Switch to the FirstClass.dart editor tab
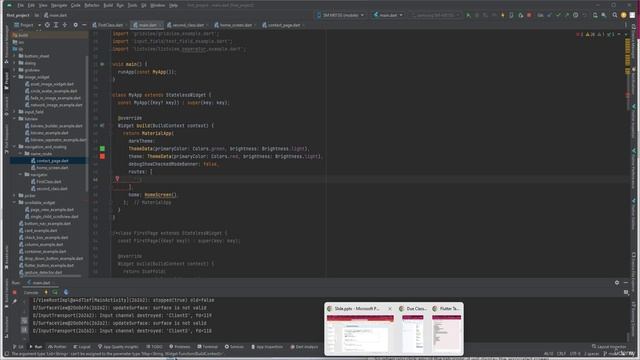Image resolution: width=640 pixels, height=360 pixels. tap(108, 25)
